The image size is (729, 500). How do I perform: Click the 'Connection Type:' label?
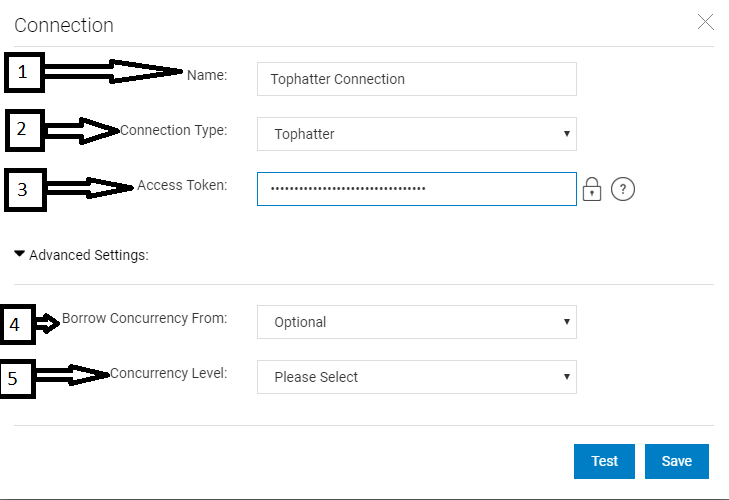(x=173, y=130)
